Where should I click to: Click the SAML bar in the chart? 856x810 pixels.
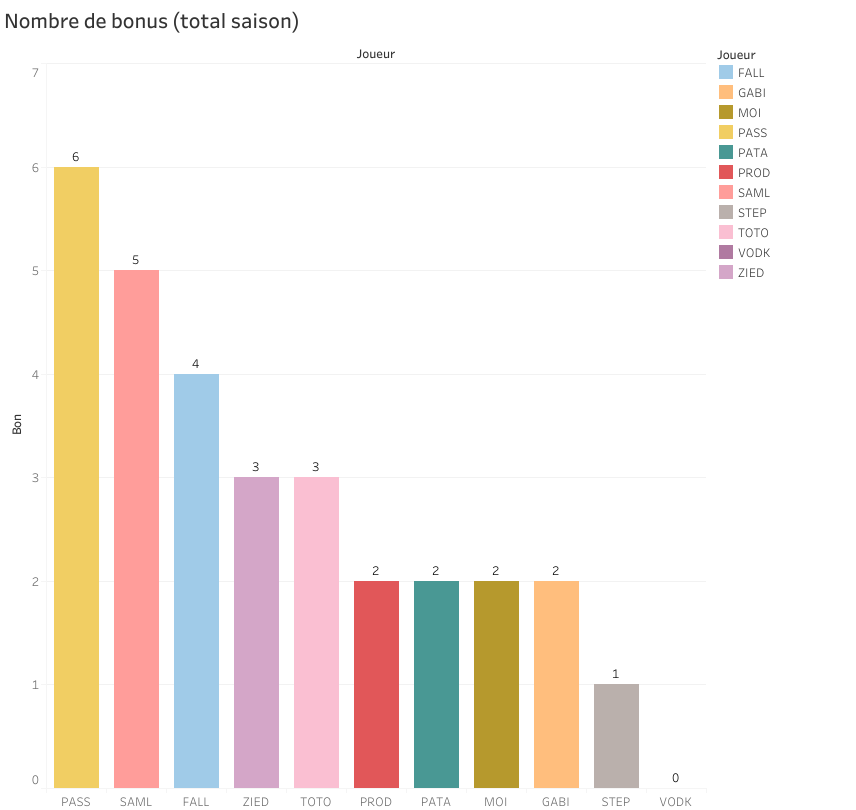tap(136, 529)
